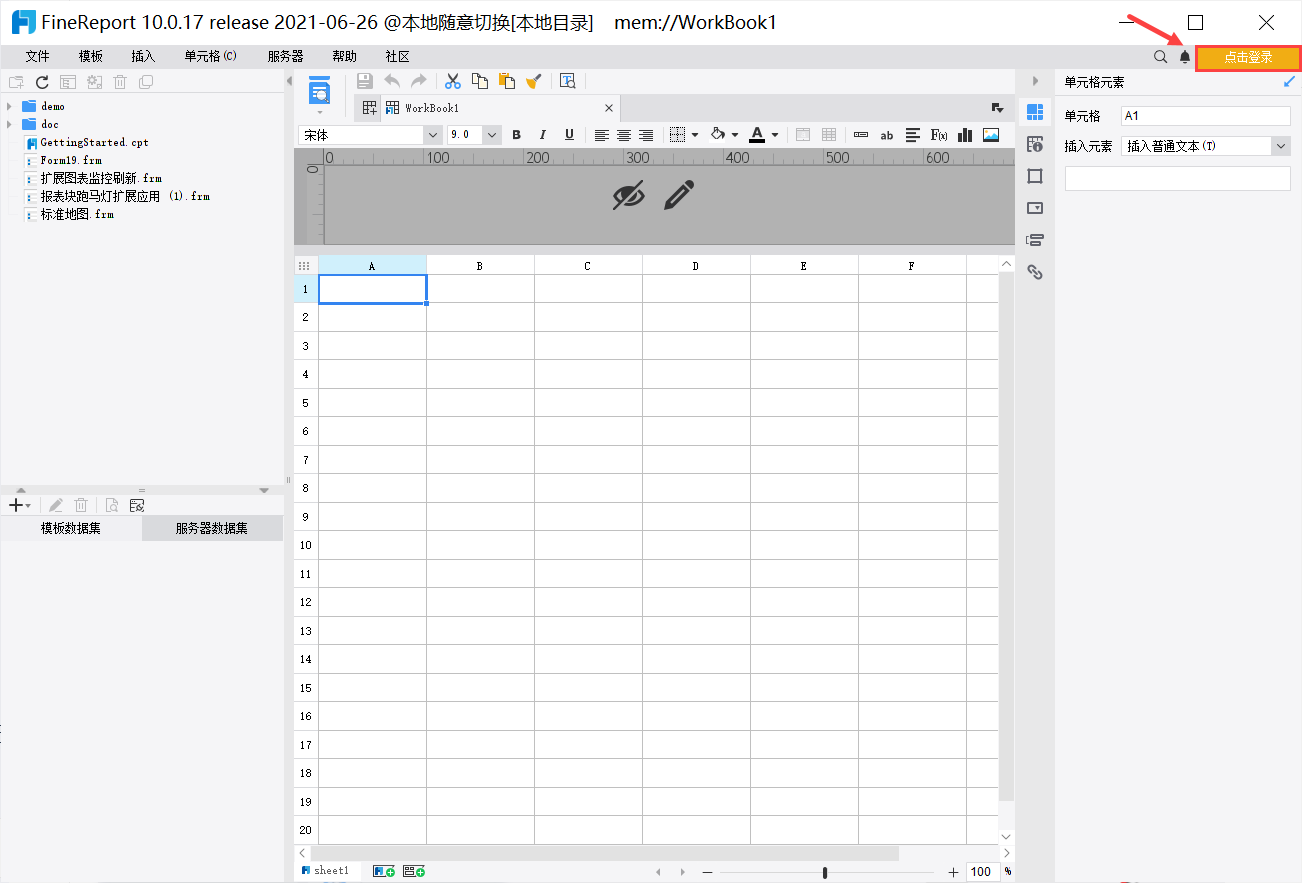The image size is (1302, 883).
Task: Open the cell attributes icon in the sidebar
Action: click(1035, 144)
